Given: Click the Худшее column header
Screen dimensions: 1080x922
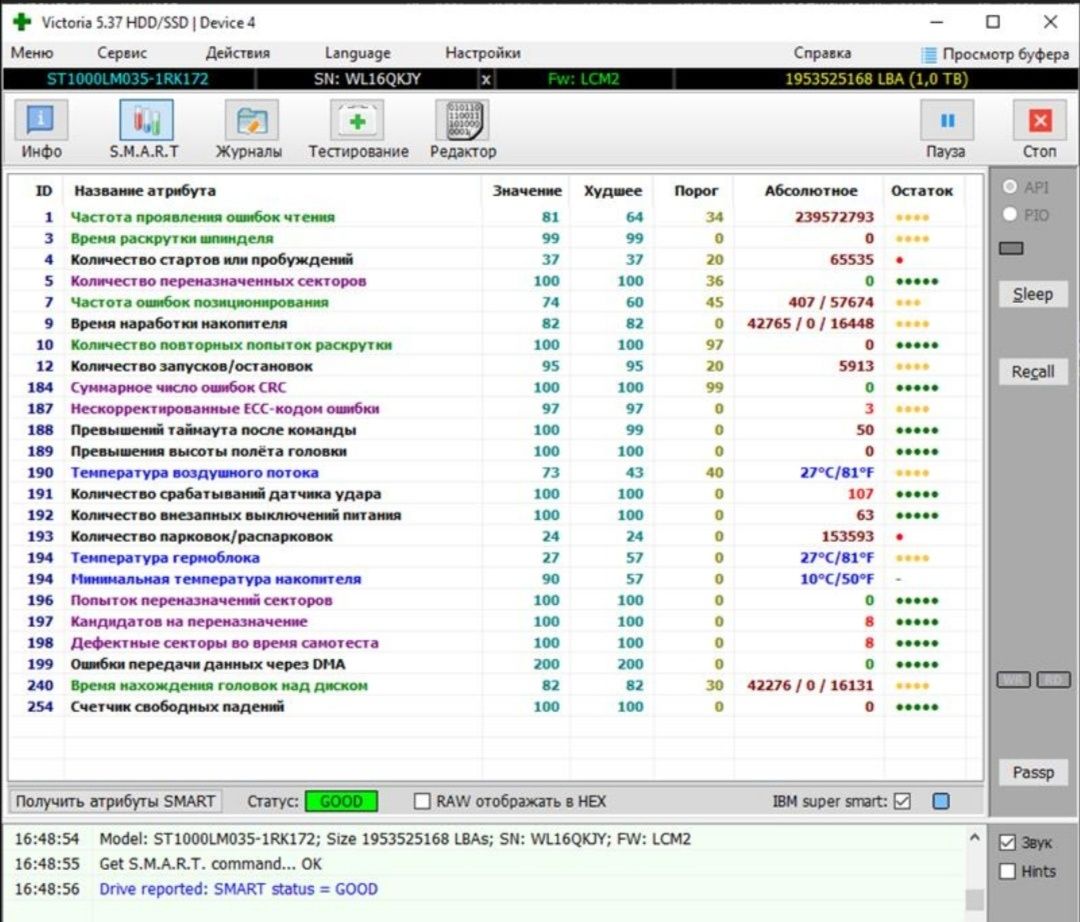Looking at the screenshot, I should 612,191.
